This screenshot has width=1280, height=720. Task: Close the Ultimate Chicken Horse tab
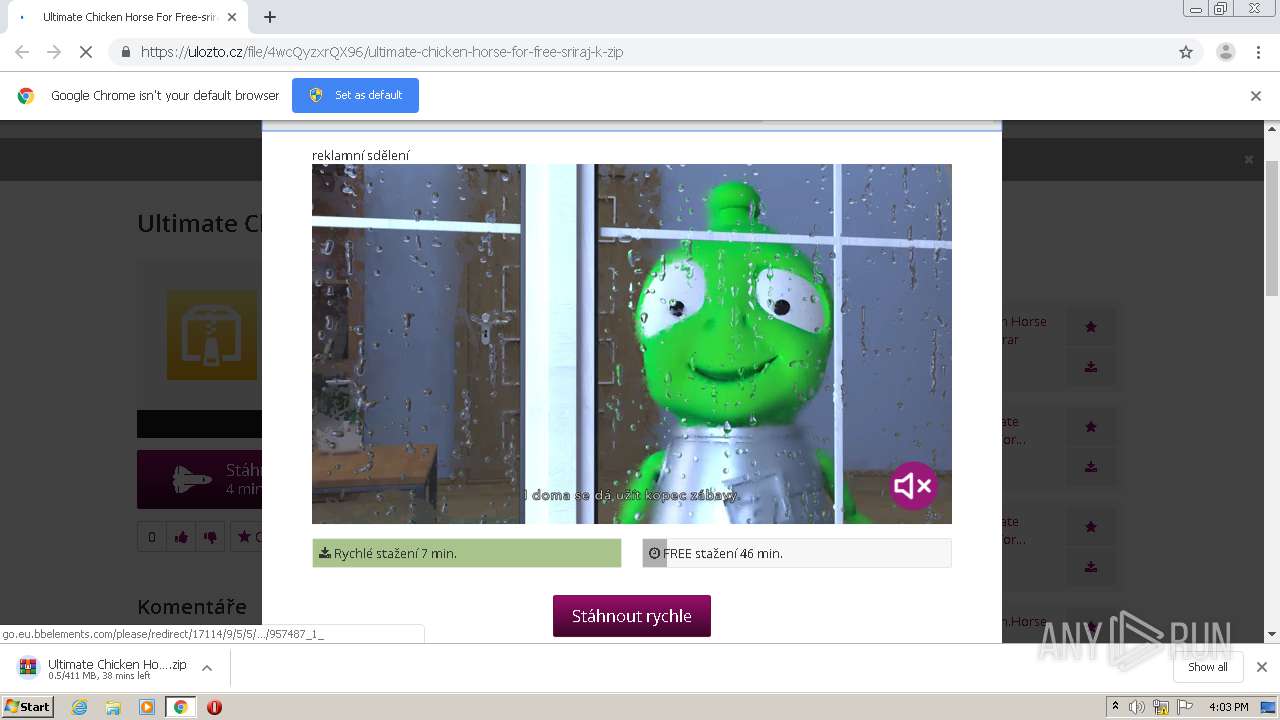tap(232, 17)
